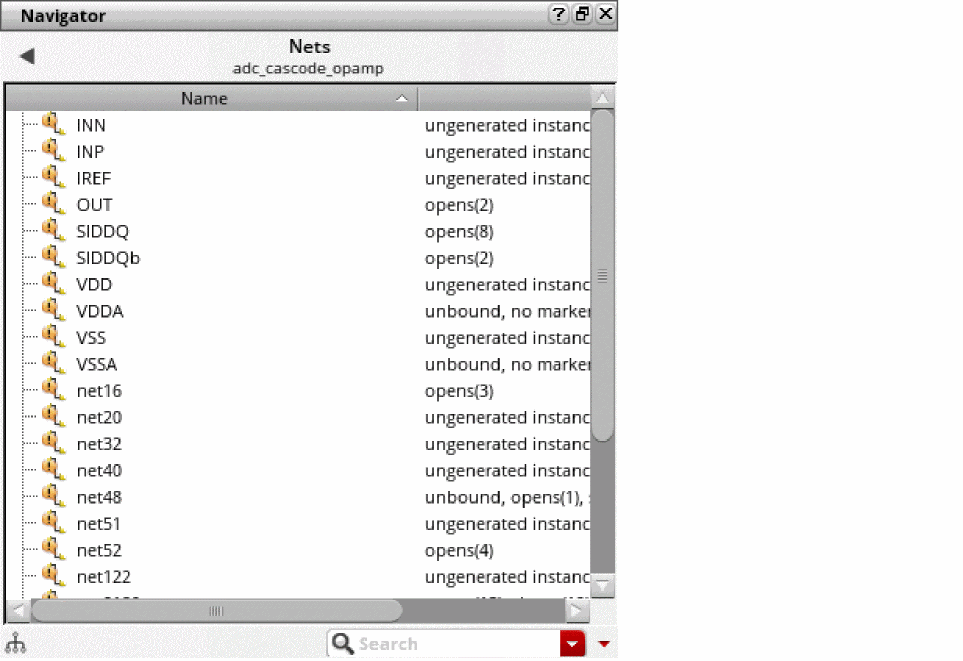Select the INN net name

[x=91, y=125]
